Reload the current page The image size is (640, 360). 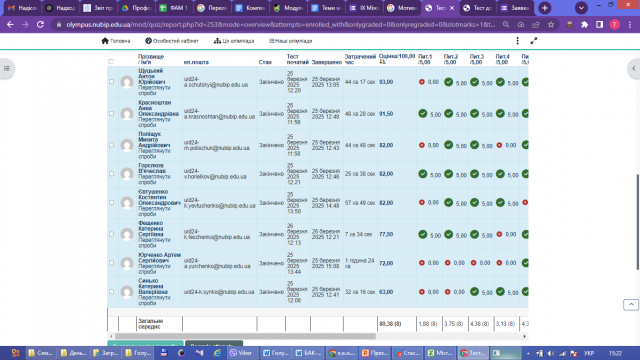40,24
